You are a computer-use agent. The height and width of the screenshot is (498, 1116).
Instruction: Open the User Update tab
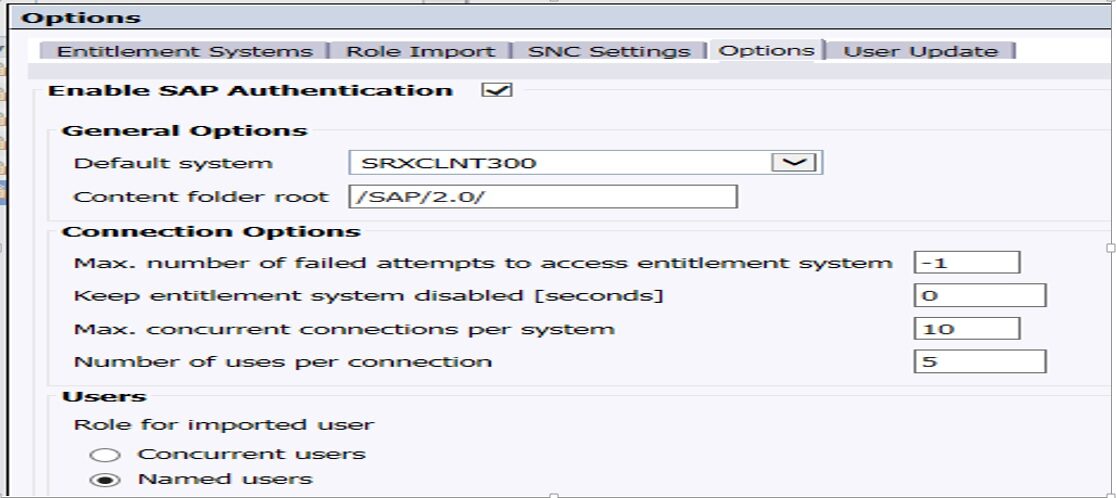[920, 51]
